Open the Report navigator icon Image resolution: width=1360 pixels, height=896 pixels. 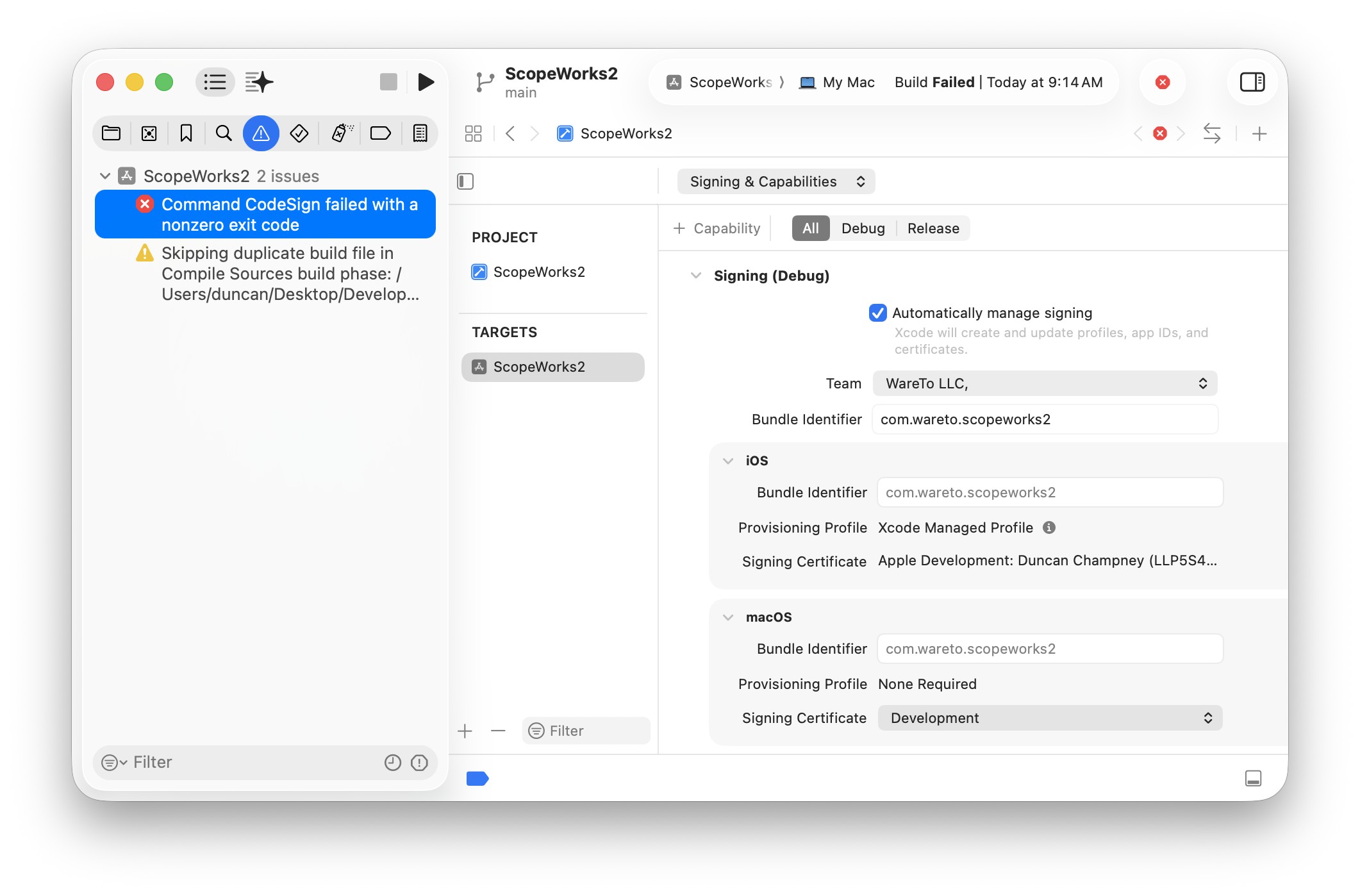pos(420,133)
